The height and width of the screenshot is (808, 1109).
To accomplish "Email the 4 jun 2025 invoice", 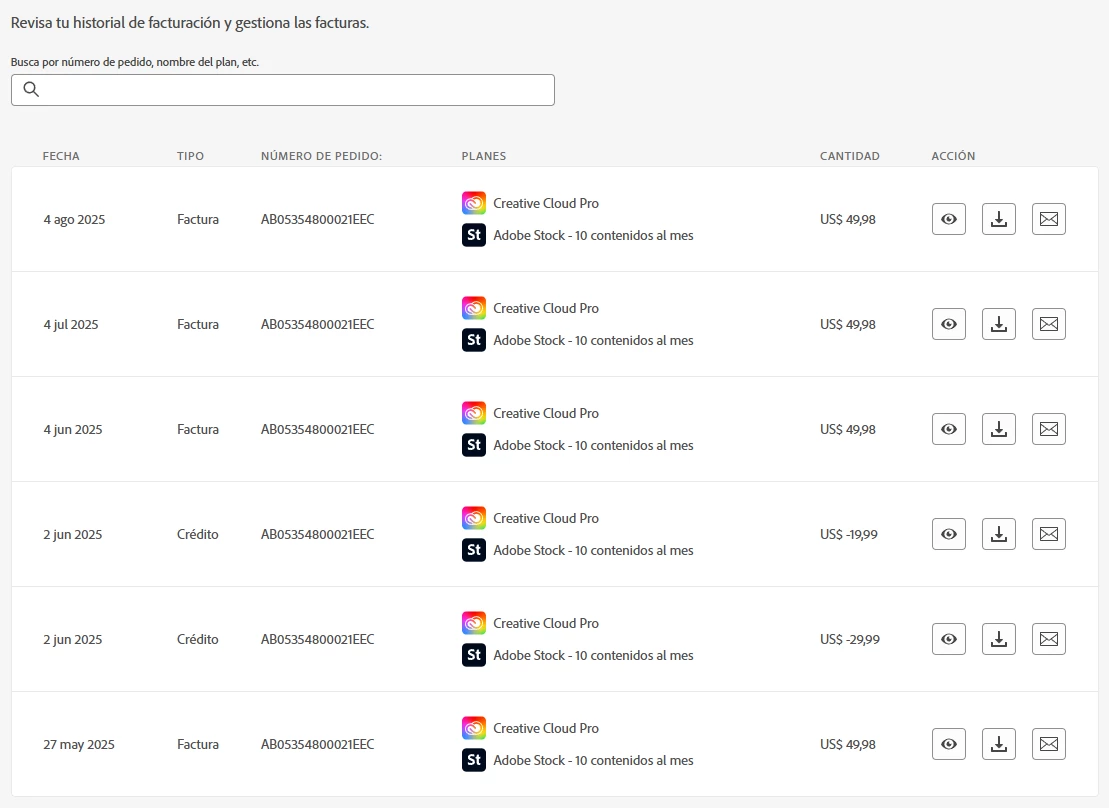I will (1049, 429).
